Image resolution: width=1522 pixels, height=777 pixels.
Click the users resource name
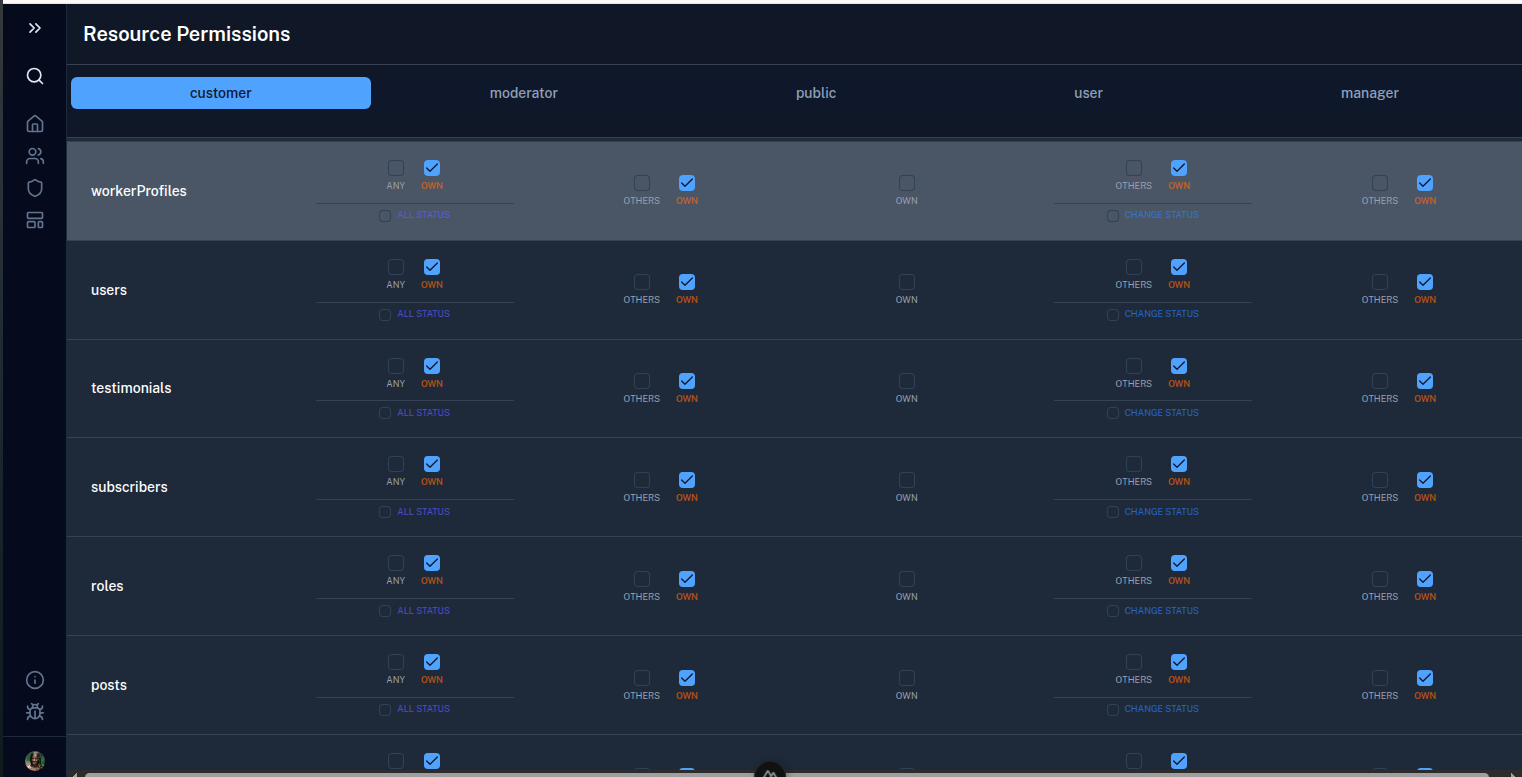109,290
